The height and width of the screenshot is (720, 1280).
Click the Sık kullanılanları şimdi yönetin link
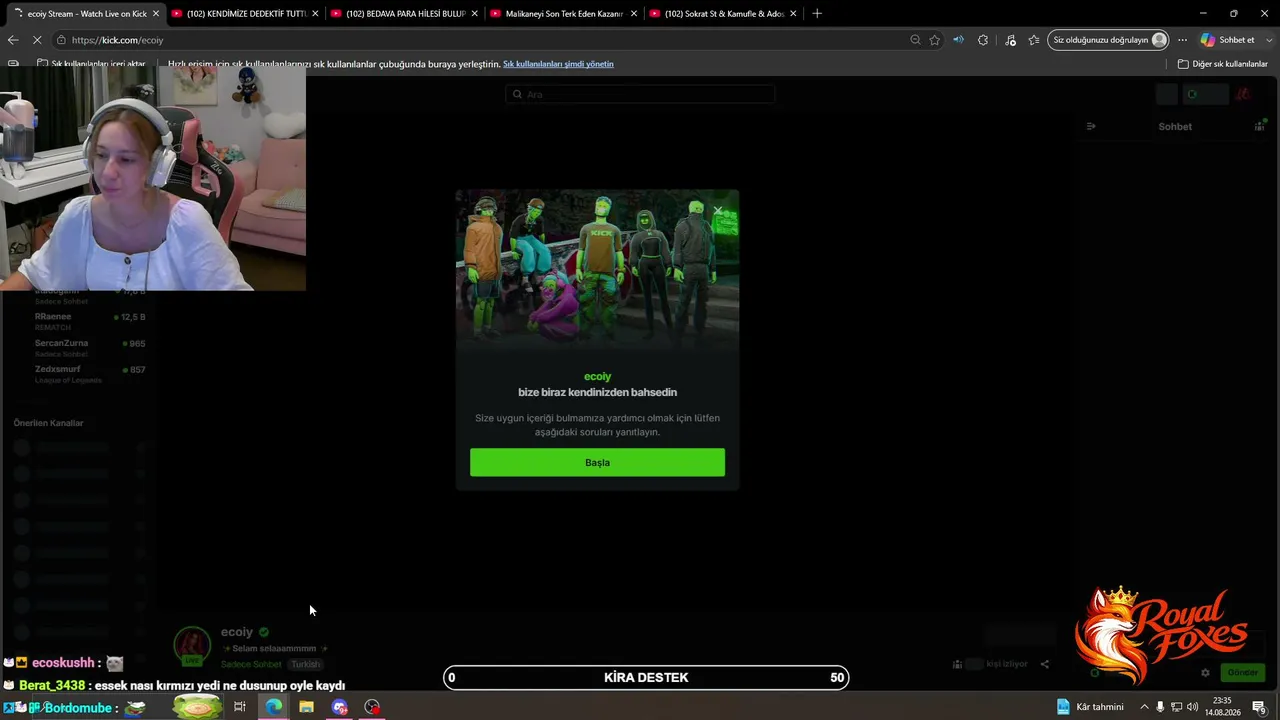[x=558, y=64]
